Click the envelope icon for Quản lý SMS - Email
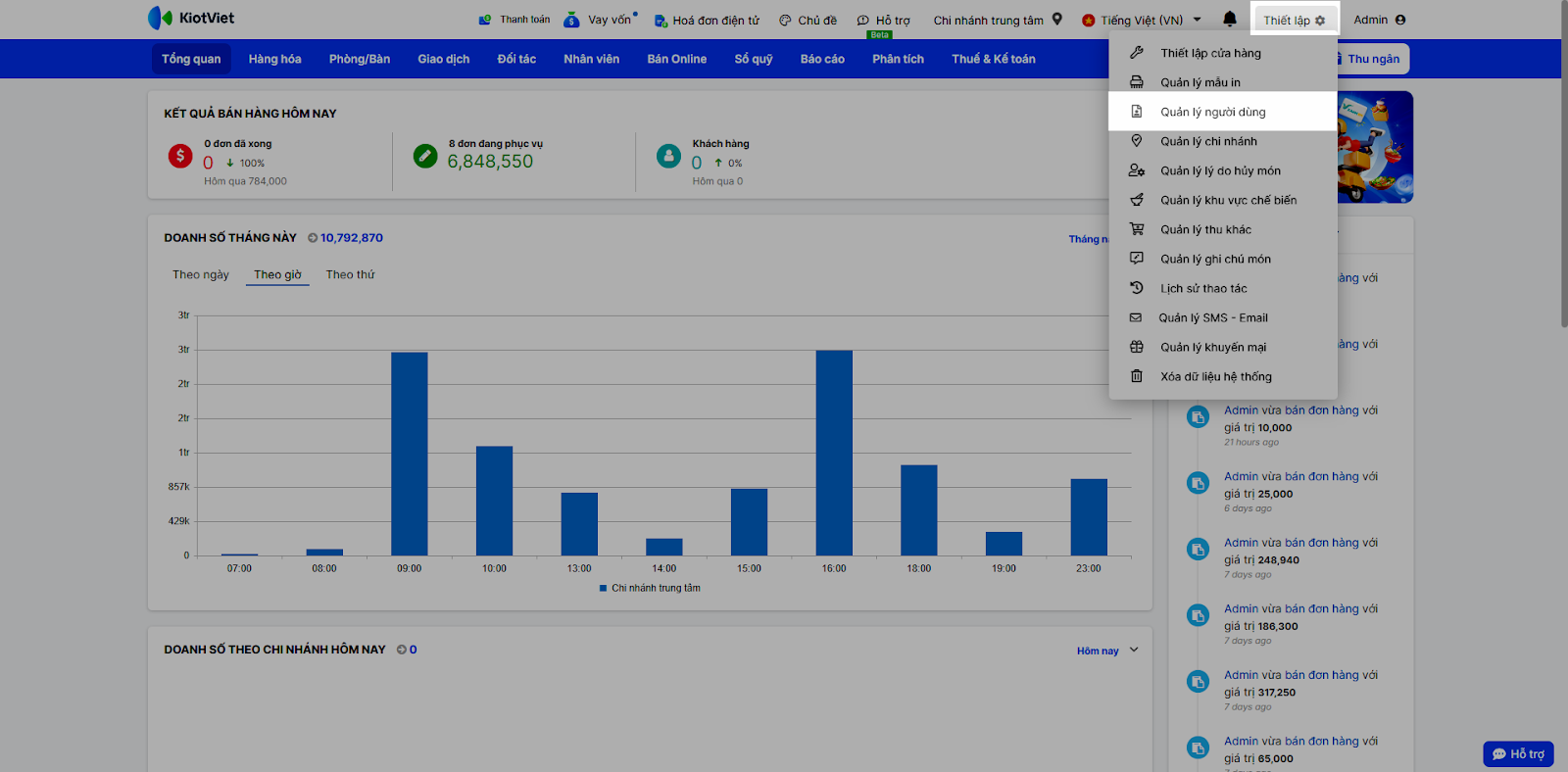1568x772 pixels. 1136,317
